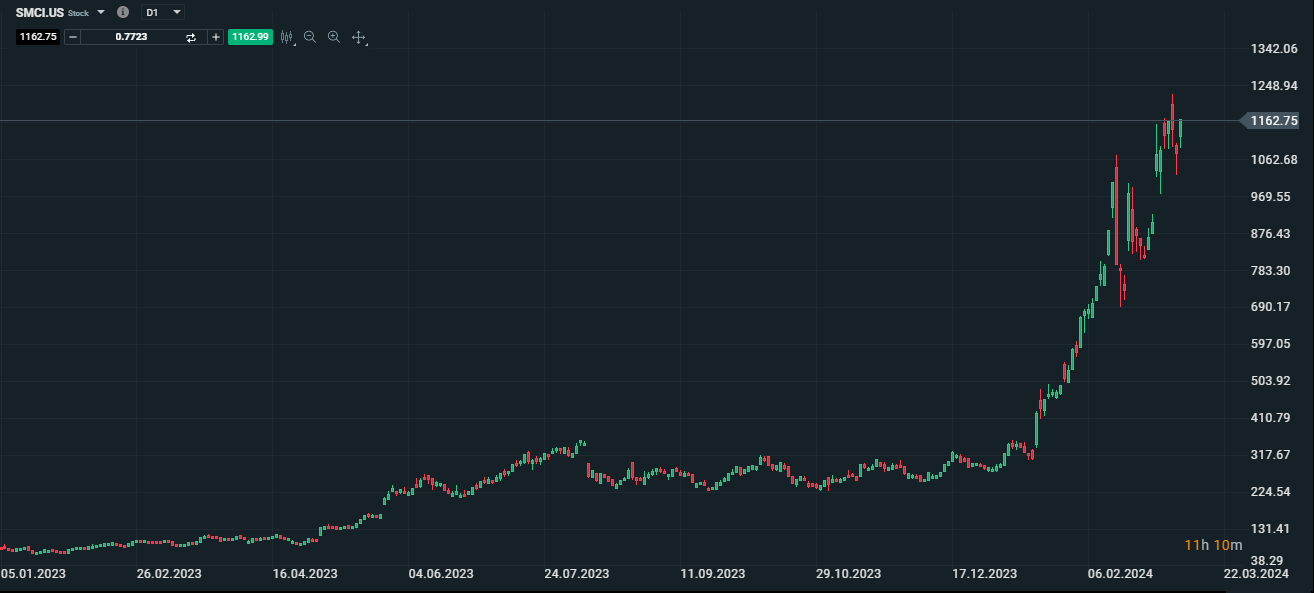Click the 16.04.2023 date label
Image resolution: width=1314 pixels, height=593 pixels.
pyautogui.click(x=305, y=574)
